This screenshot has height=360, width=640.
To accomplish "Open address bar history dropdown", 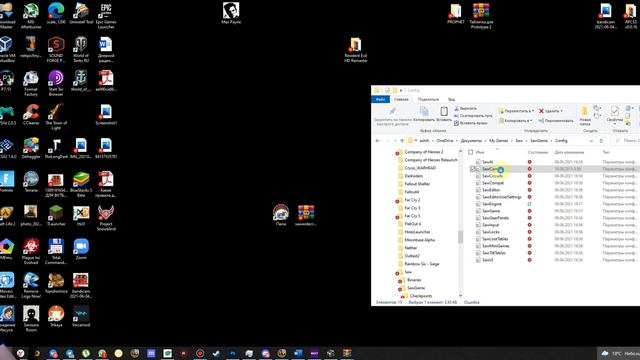I will click(591, 141).
